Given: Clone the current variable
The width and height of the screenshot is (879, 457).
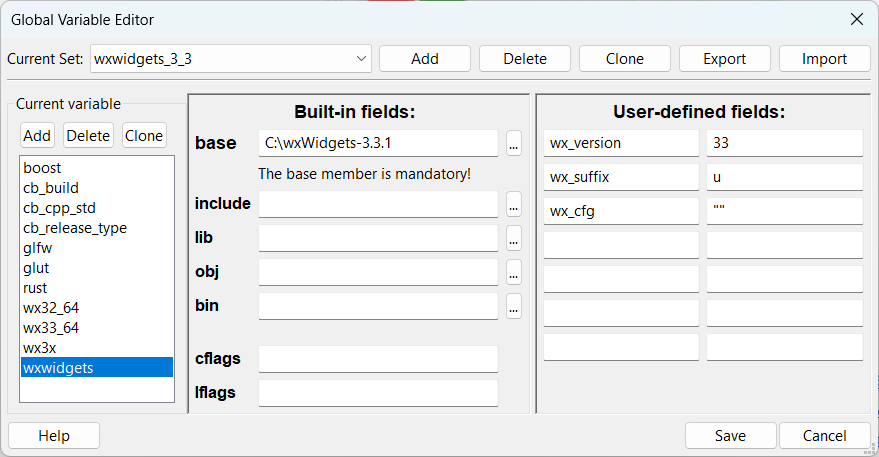Looking at the screenshot, I should click(x=144, y=136).
